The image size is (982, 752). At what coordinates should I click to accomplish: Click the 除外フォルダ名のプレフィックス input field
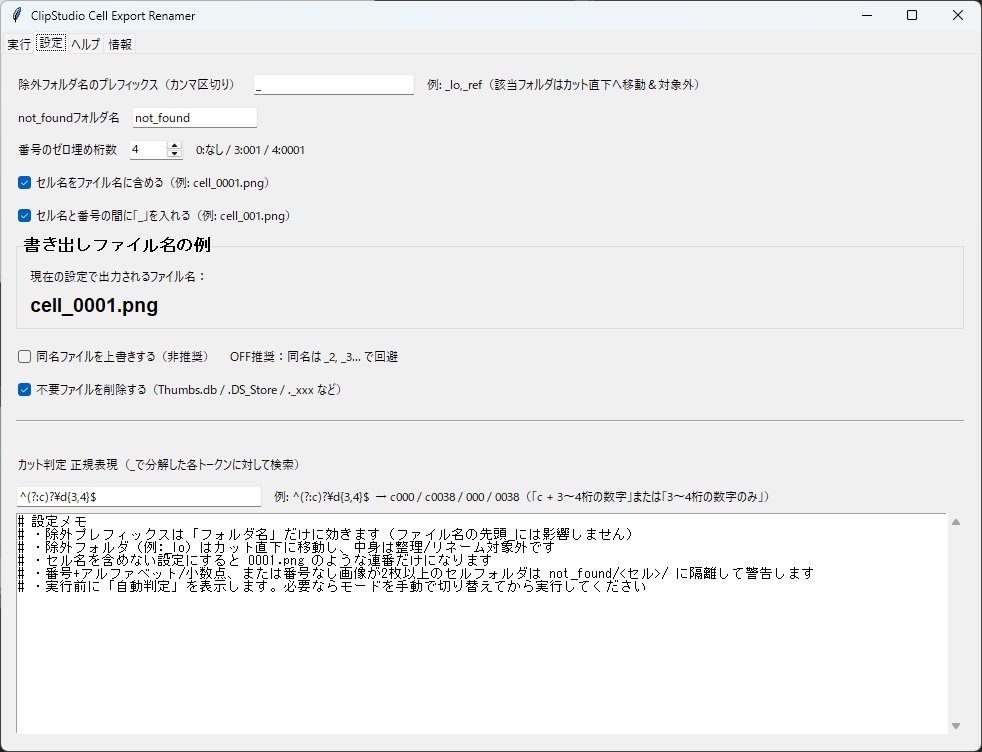(335, 84)
